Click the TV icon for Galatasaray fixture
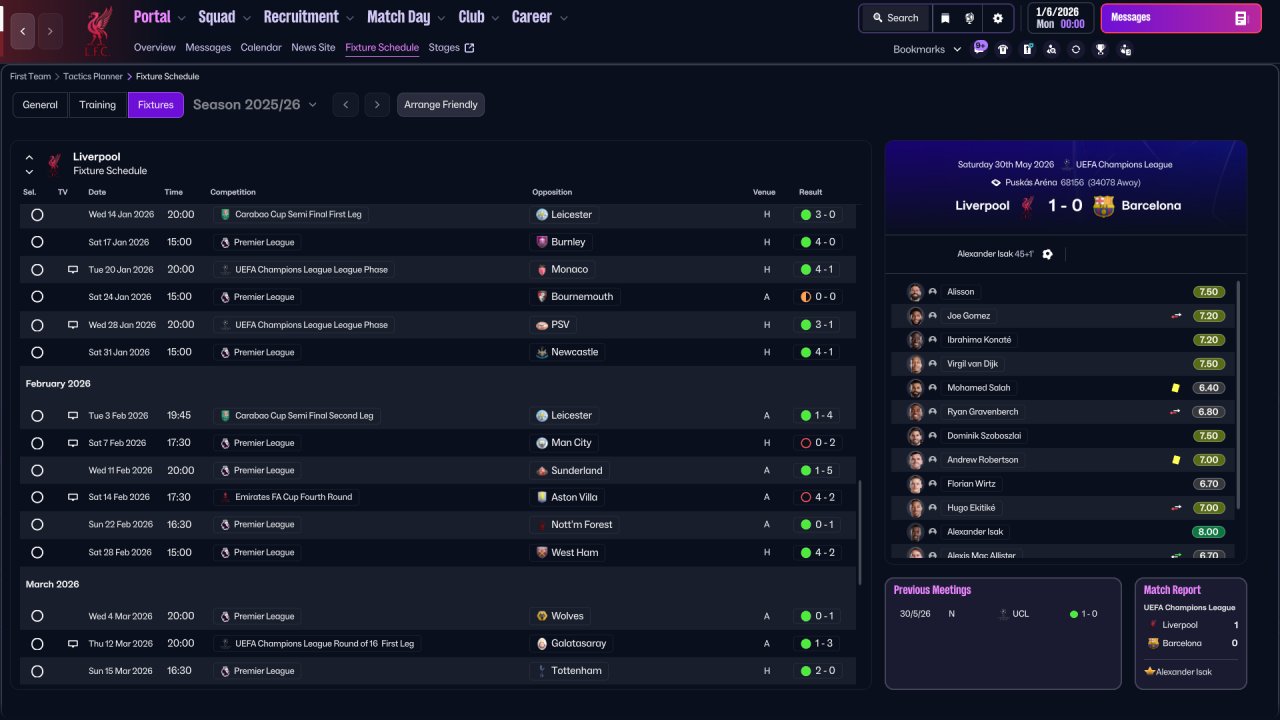The image size is (1280, 720). 73,644
